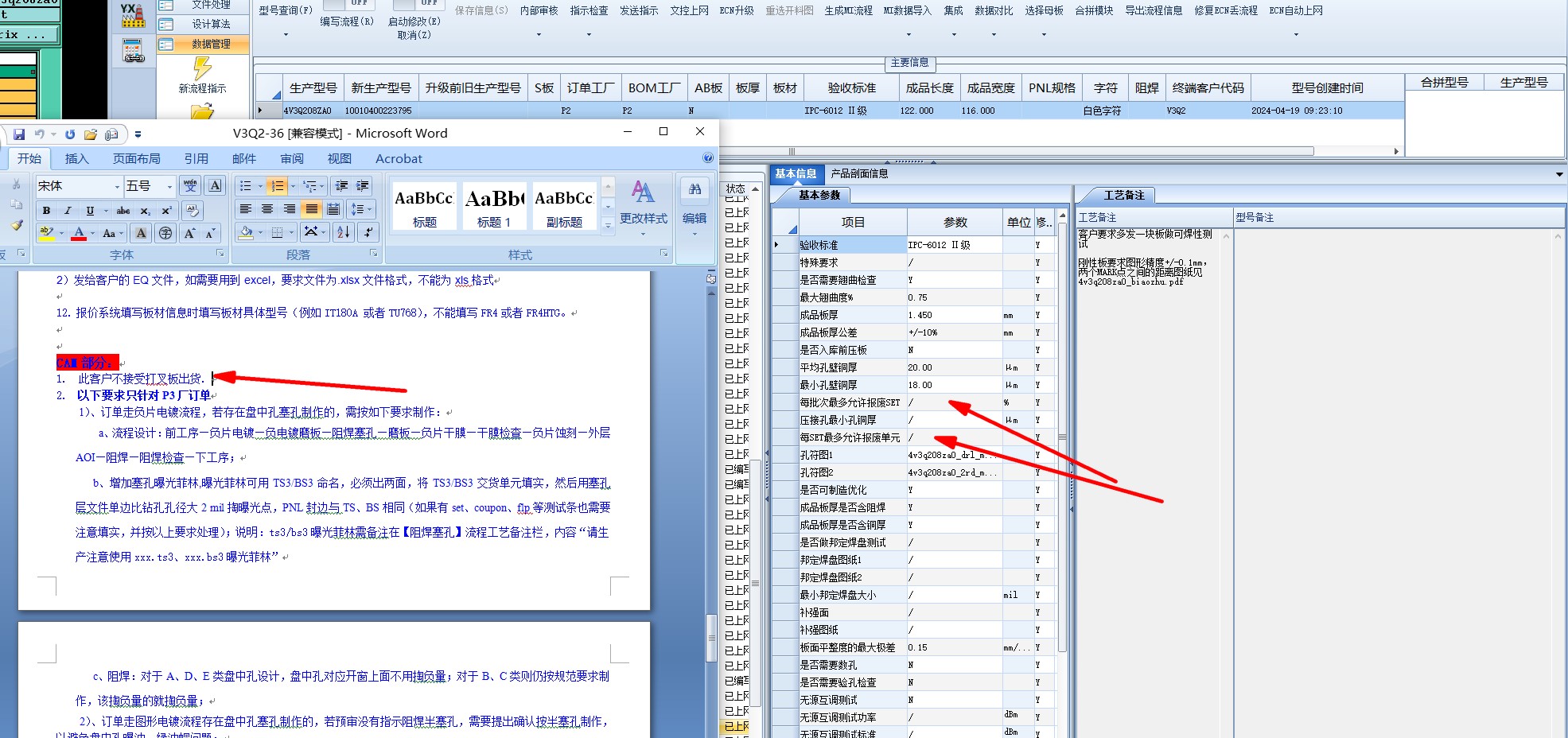Click the show paragraph marks icon
The width and height of the screenshot is (1568, 738).
368,232
